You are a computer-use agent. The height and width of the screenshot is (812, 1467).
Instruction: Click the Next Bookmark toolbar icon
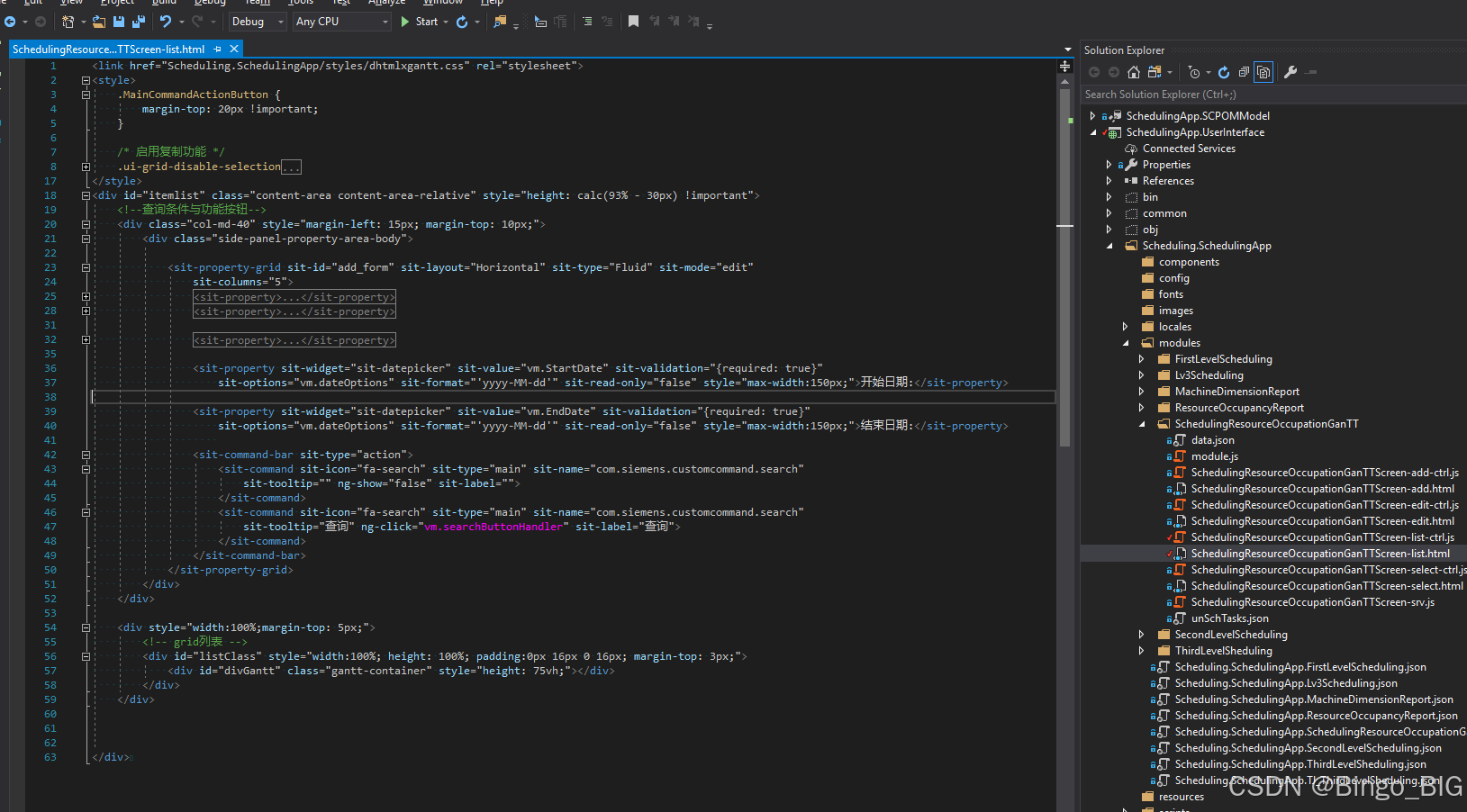coord(674,22)
